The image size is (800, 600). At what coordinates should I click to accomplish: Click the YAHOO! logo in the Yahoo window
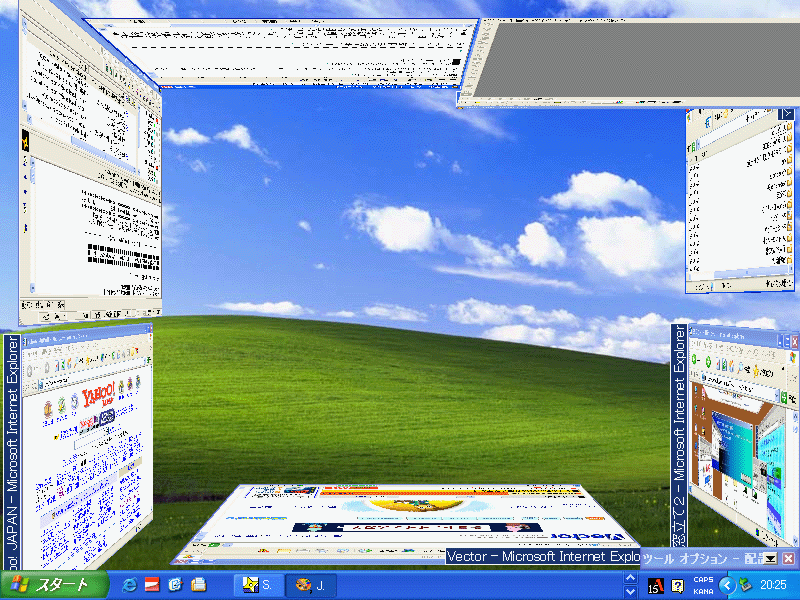point(98,395)
